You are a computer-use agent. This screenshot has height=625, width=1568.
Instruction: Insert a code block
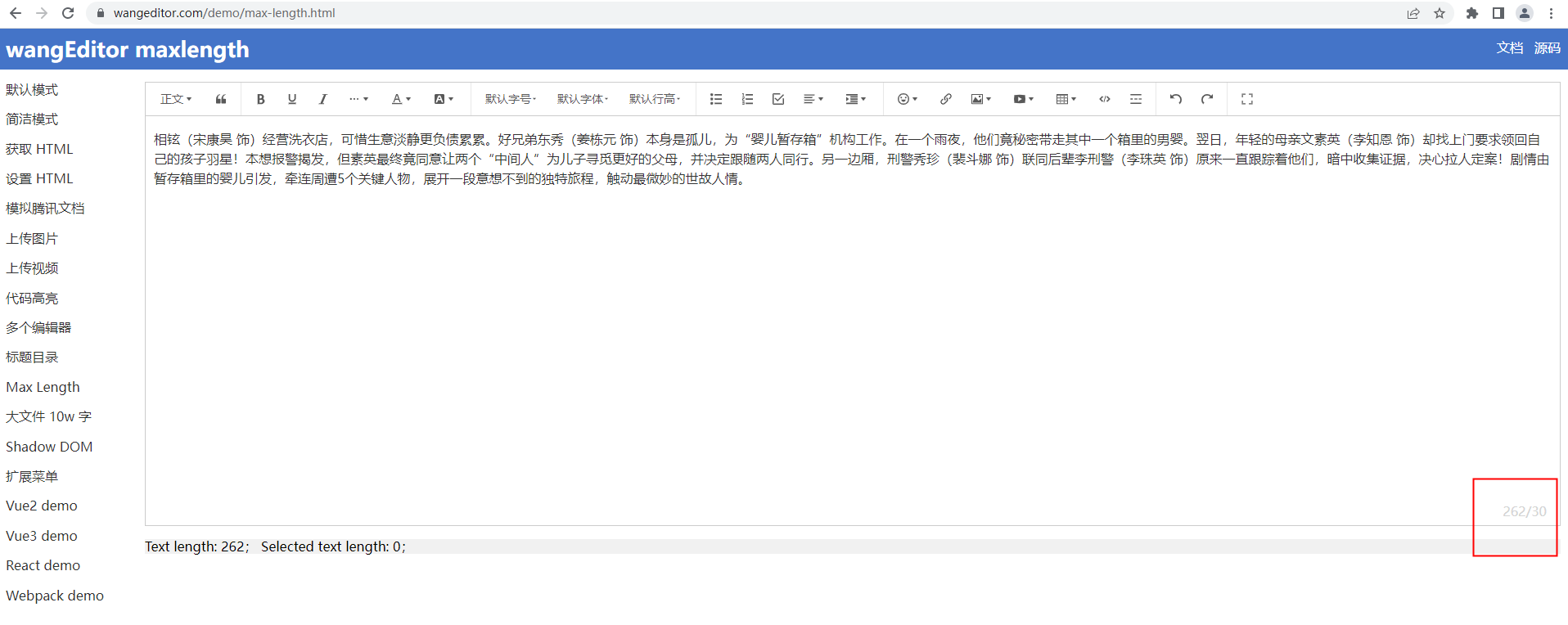(1105, 99)
